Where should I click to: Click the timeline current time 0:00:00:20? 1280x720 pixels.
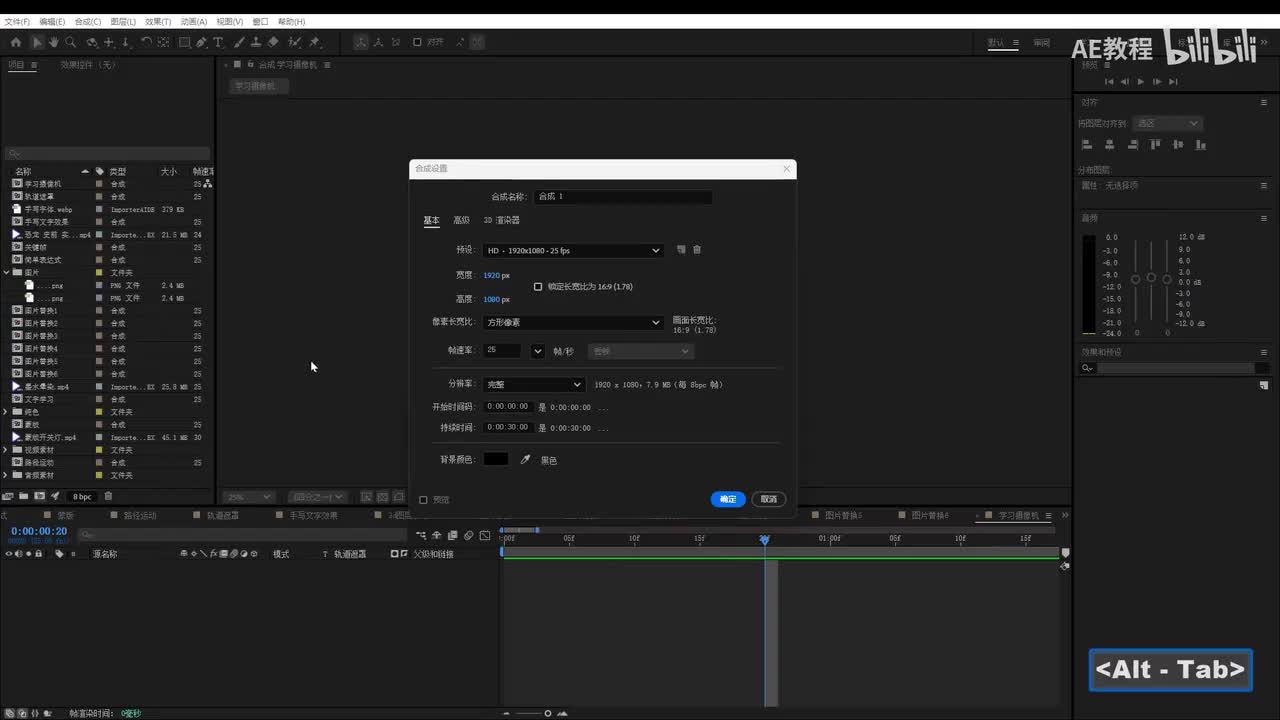[x=39, y=532]
